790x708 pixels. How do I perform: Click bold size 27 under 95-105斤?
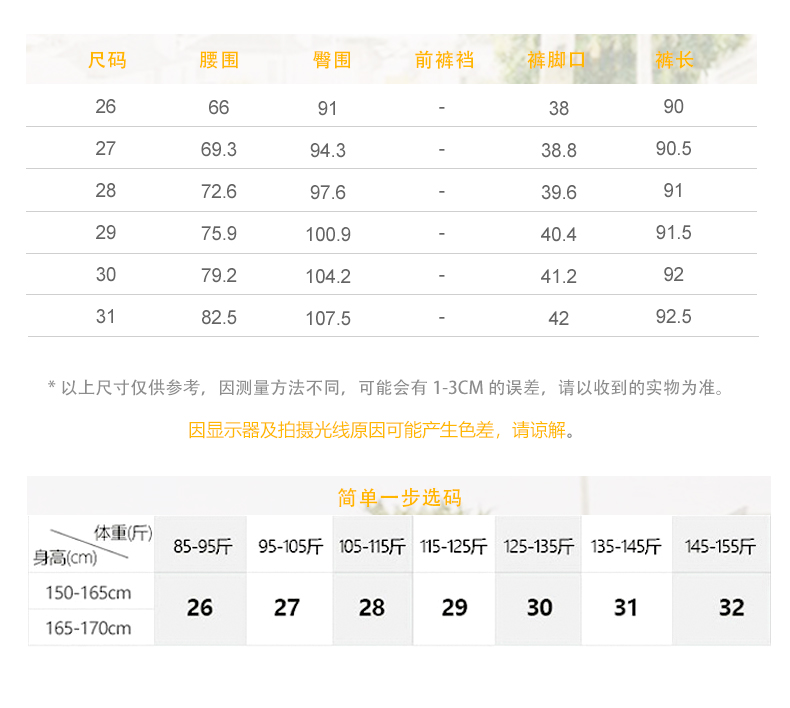coord(287,608)
